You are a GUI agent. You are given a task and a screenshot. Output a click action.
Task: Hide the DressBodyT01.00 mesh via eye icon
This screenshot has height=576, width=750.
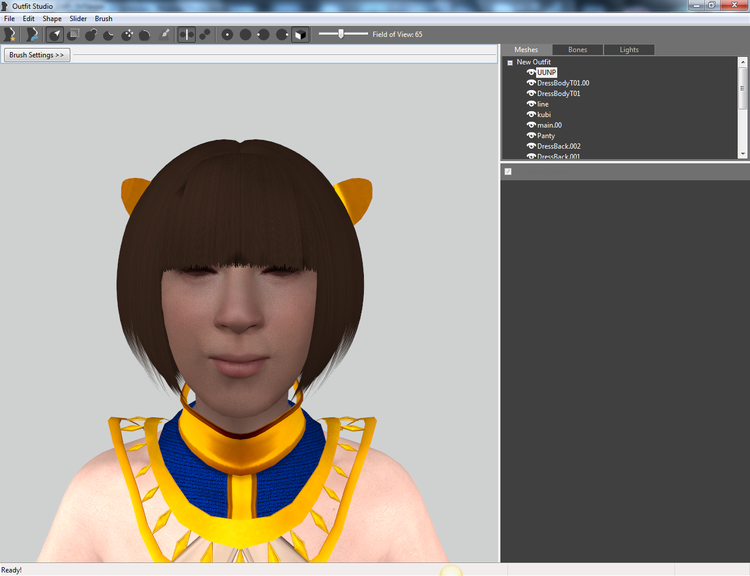pos(531,83)
